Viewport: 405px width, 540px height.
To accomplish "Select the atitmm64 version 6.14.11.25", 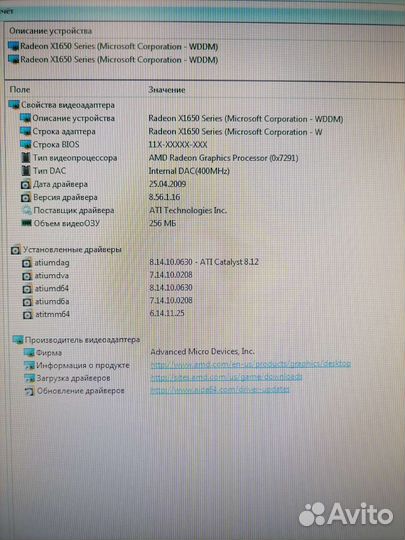I will 167,313.
